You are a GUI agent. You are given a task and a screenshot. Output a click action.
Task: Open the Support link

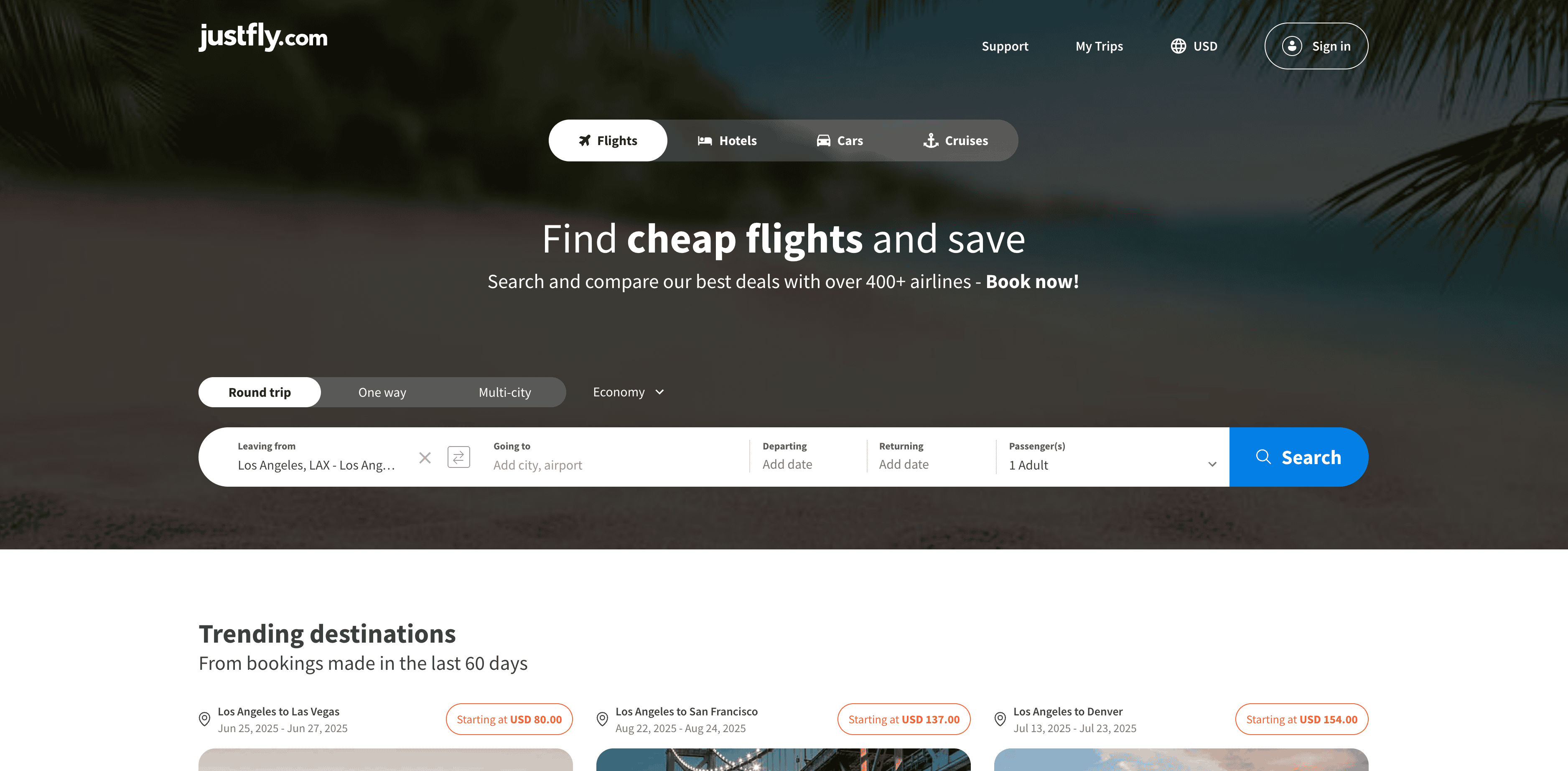1005,46
